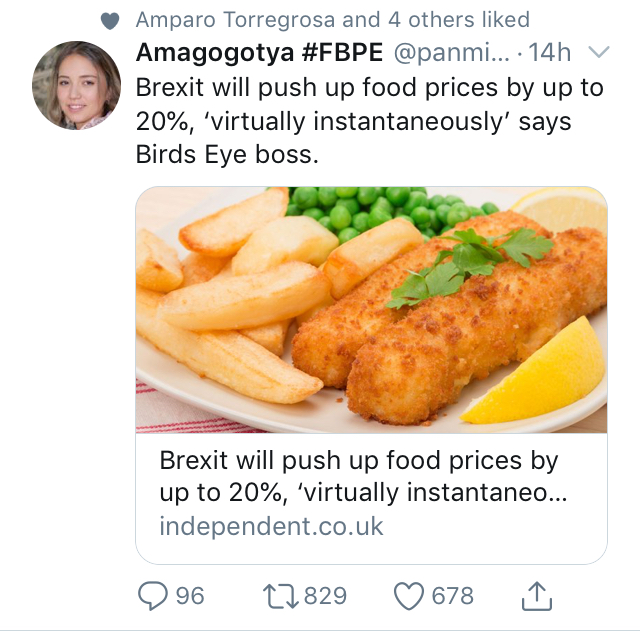Like the tweet with the heart outline
The height and width of the screenshot is (634, 640).
pos(408,596)
